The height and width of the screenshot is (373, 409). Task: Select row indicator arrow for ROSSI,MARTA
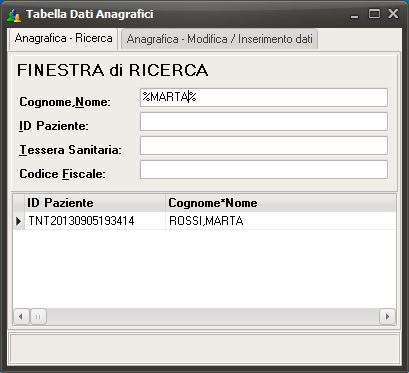coord(19,221)
